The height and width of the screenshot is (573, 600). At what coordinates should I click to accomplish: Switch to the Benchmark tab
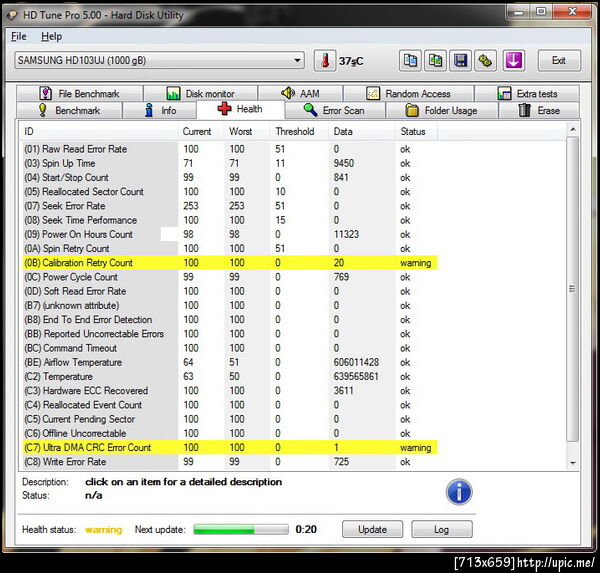pyautogui.click(x=69, y=110)
